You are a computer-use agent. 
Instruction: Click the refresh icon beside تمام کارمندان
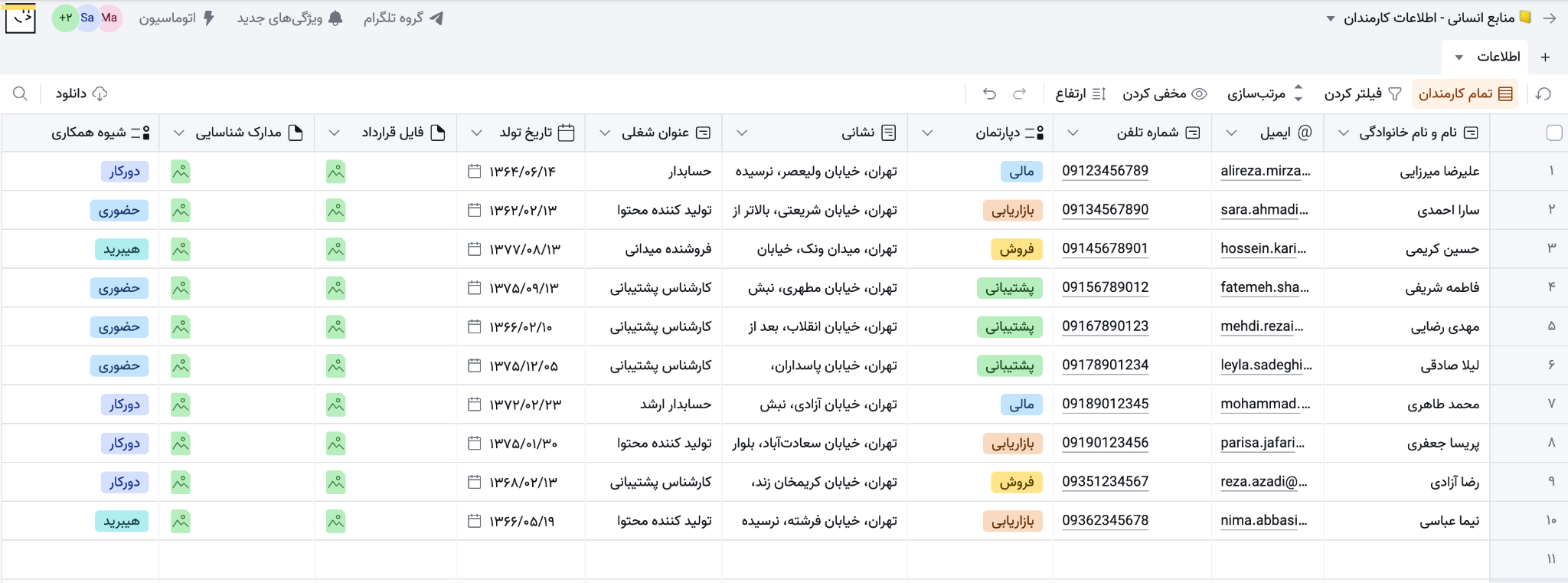point(1543,93)
